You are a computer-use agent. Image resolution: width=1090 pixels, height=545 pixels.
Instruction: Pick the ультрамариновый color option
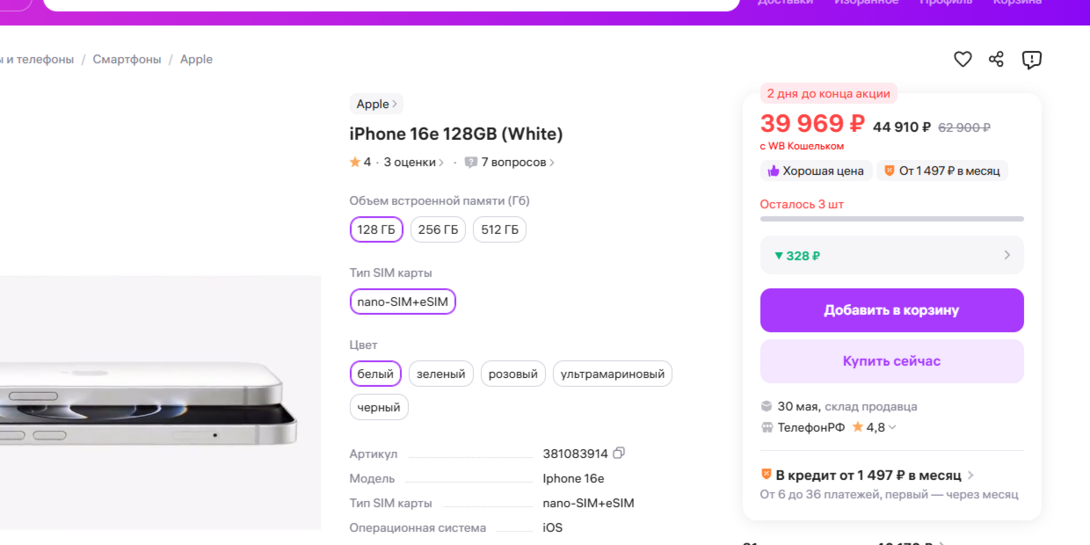(x=612, y=374)
